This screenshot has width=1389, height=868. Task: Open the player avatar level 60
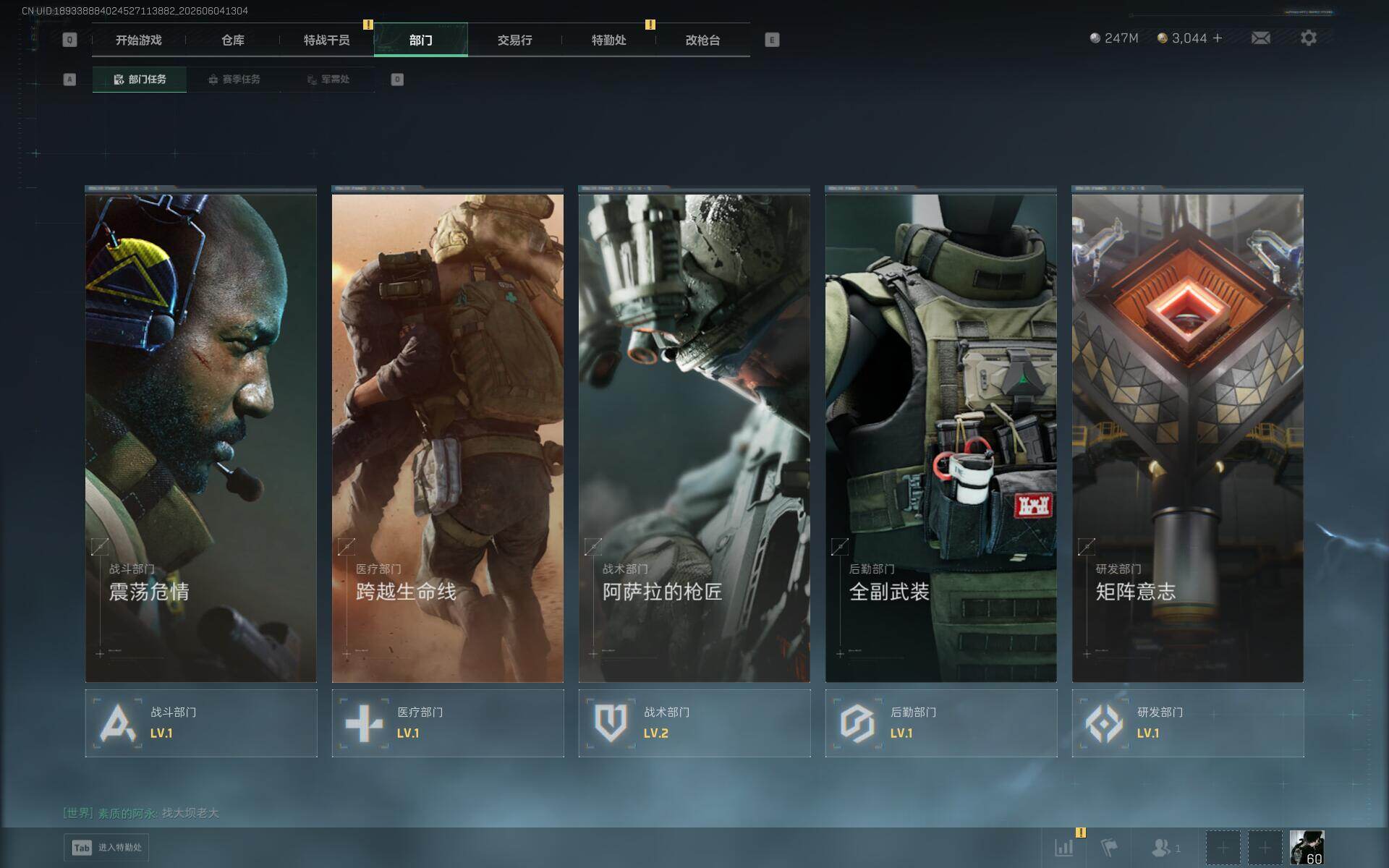[1307, 848]
